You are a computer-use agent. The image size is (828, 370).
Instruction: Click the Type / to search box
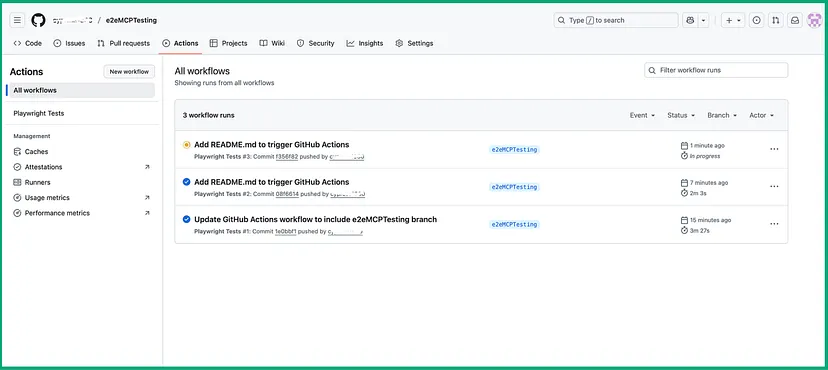(616, 21)
